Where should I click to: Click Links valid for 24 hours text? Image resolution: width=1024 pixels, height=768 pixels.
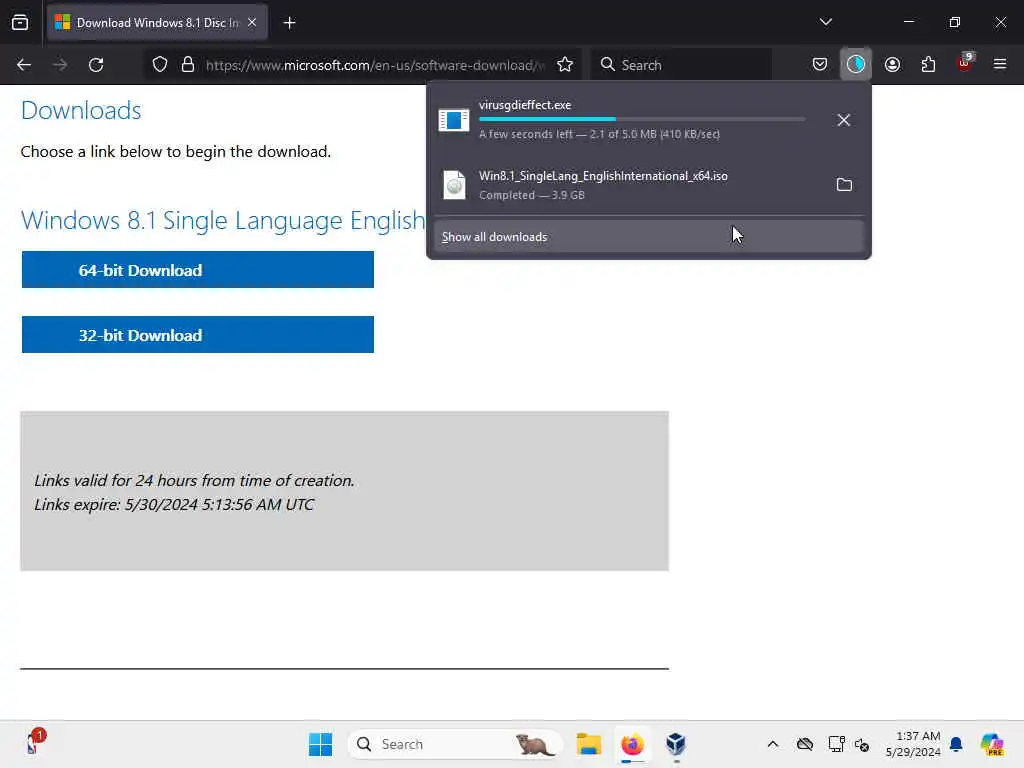click(x=194, y=481)
